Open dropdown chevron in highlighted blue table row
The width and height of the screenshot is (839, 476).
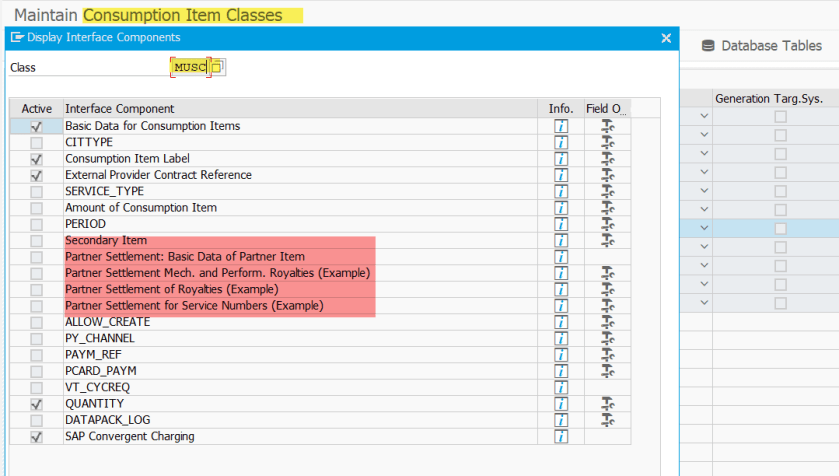704,228
